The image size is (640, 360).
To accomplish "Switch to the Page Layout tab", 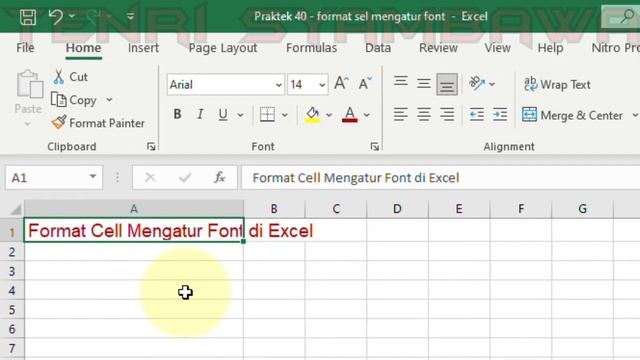I will (x=223, y=48).
